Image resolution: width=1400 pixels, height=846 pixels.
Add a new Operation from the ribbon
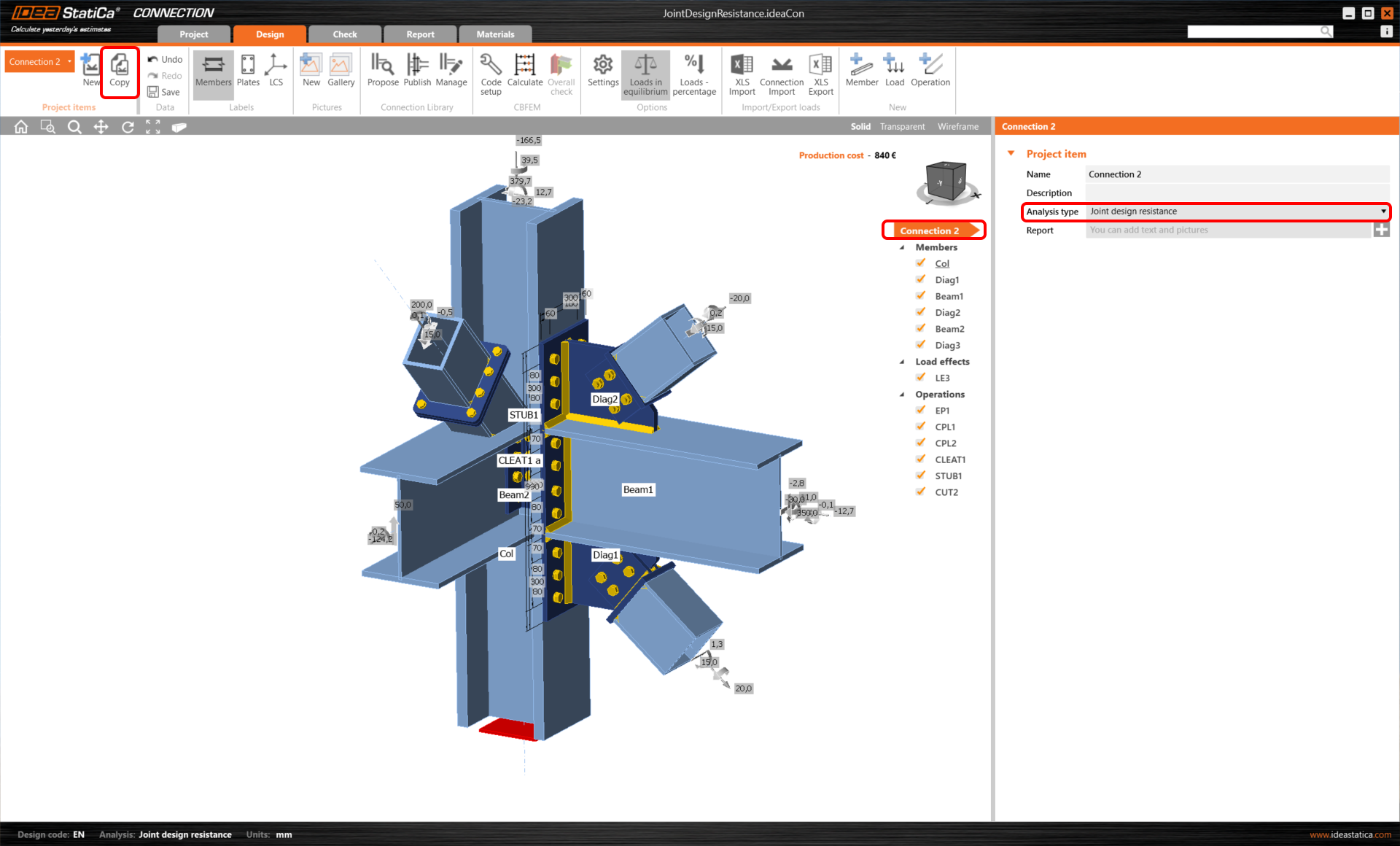[930, 70]
